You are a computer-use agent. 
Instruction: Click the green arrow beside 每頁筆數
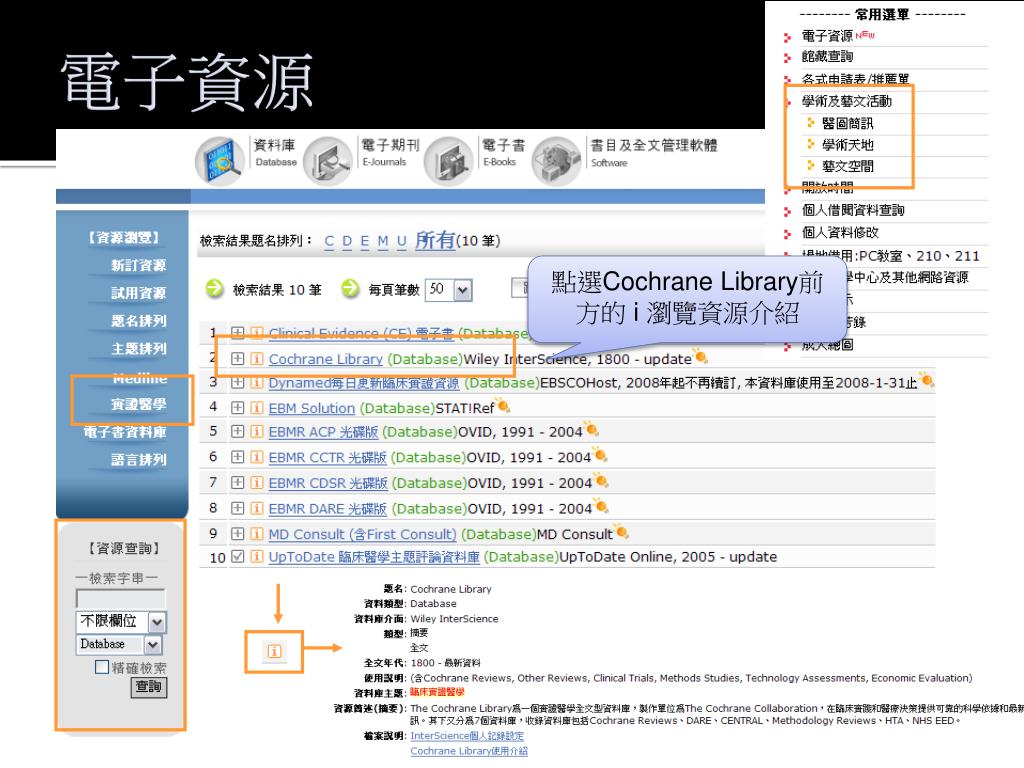351,288
